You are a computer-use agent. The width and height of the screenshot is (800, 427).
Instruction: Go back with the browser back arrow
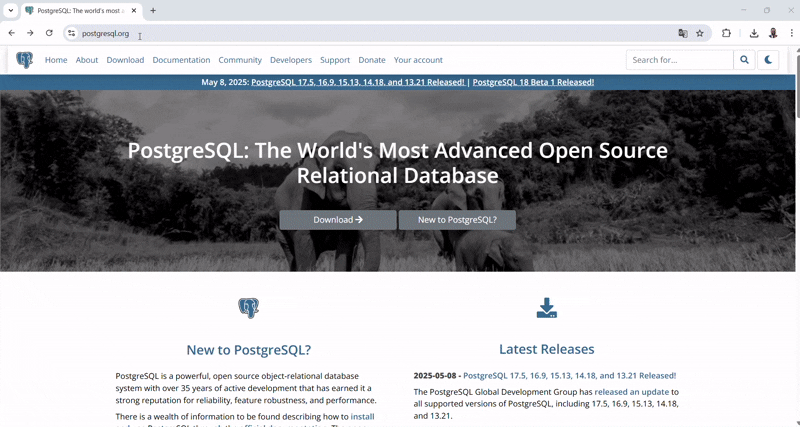coord(12,33)
